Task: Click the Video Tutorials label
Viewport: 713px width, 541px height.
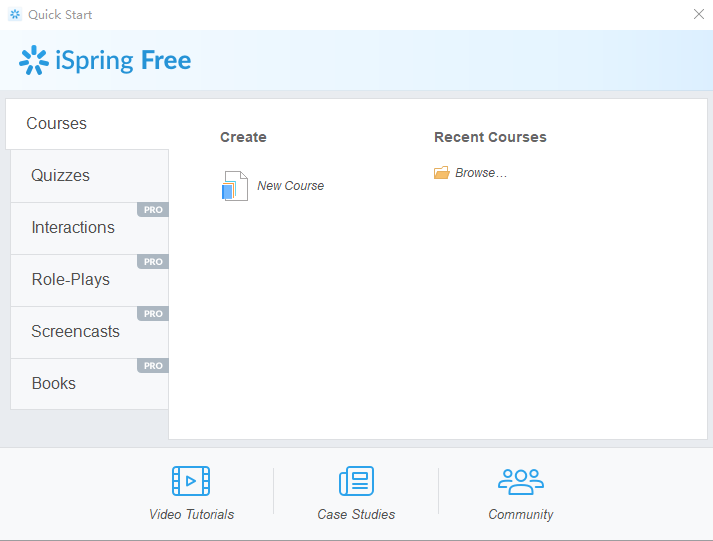Action: pos(191,514)
